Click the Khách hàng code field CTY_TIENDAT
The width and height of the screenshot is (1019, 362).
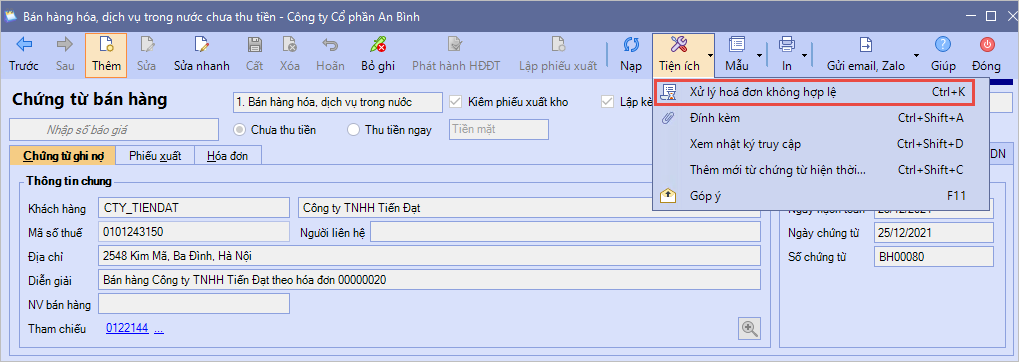[x=194, y=208]
